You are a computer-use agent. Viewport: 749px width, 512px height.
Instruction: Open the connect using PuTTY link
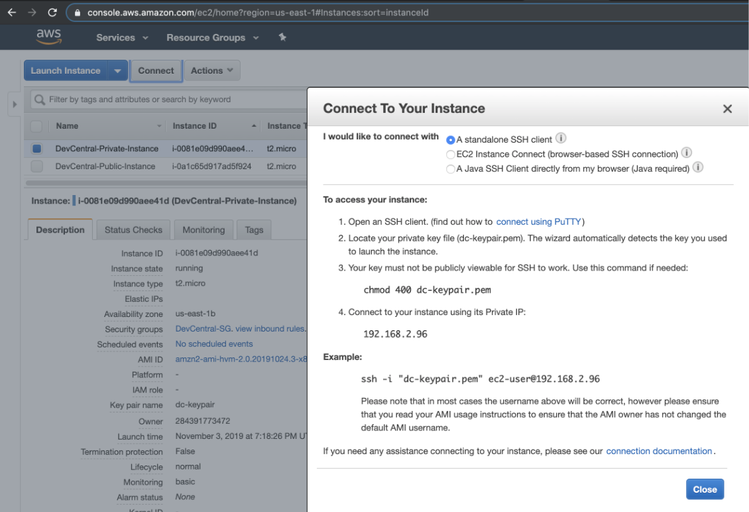click(x=539, y=221)
